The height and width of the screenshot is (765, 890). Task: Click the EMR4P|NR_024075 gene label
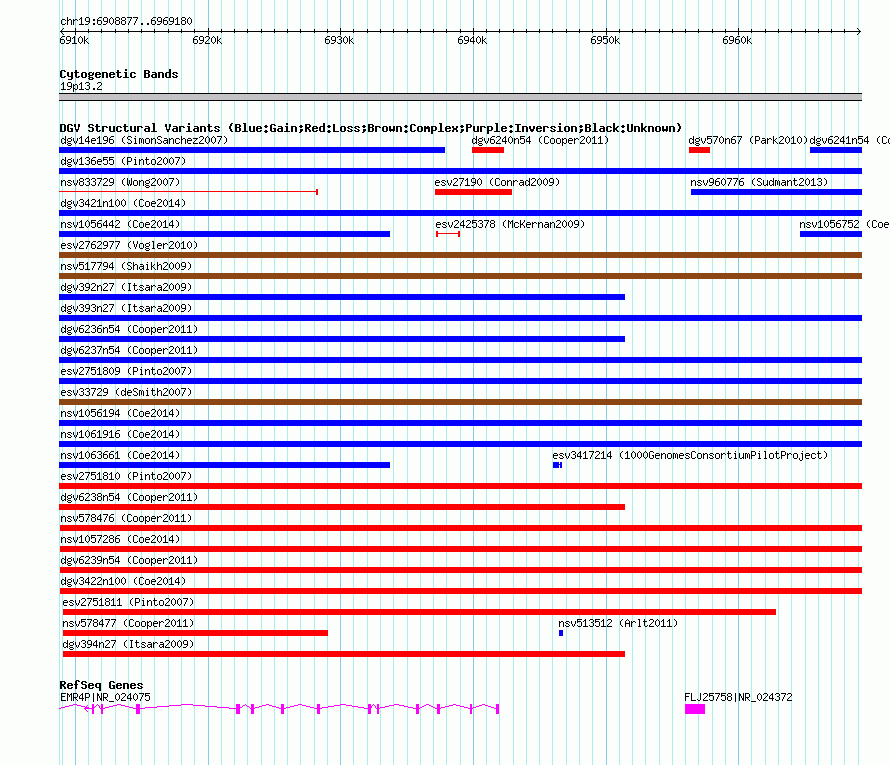click(105, 697)
